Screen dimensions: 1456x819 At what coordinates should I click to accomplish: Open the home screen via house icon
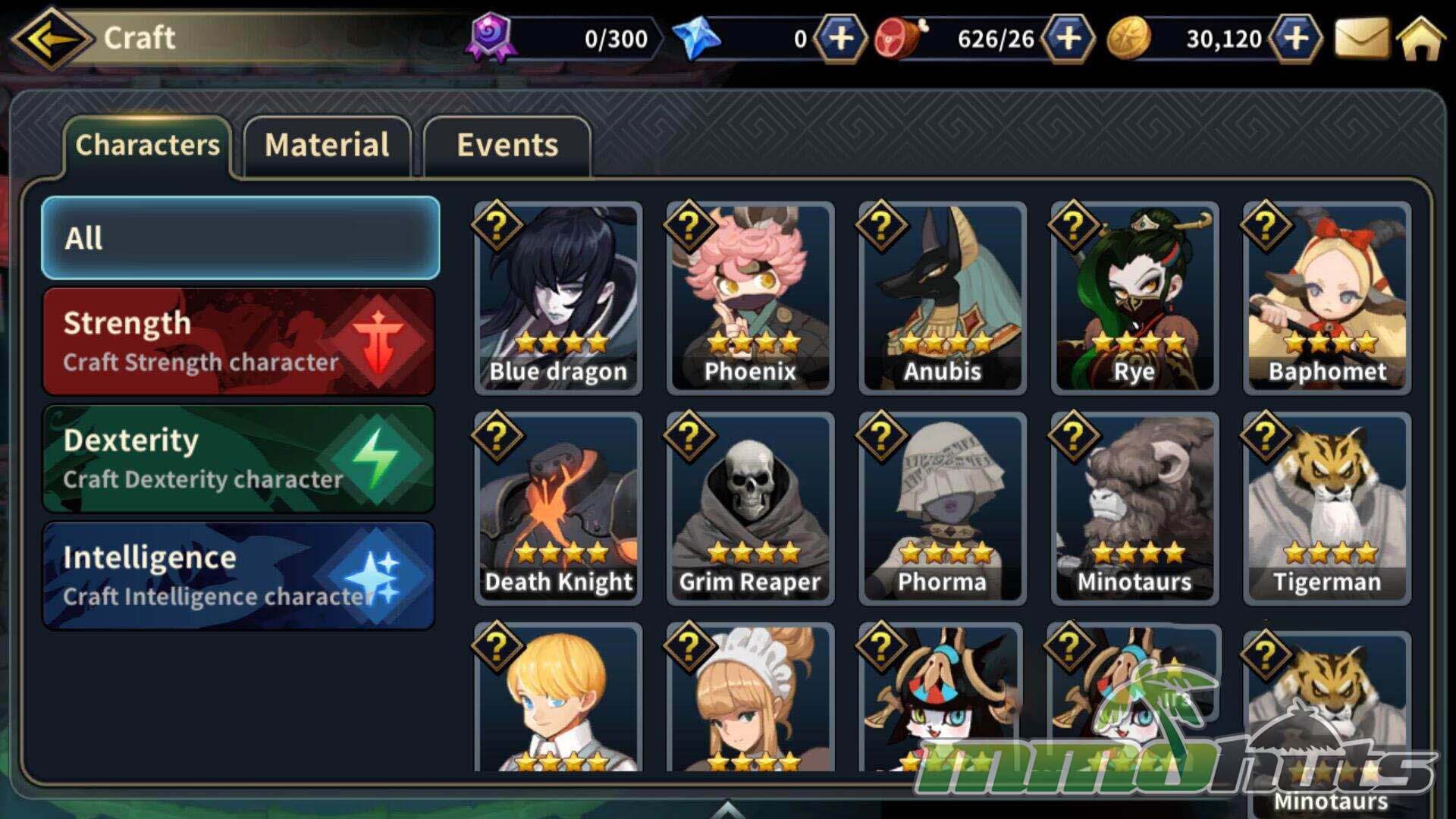(1420, 38)
